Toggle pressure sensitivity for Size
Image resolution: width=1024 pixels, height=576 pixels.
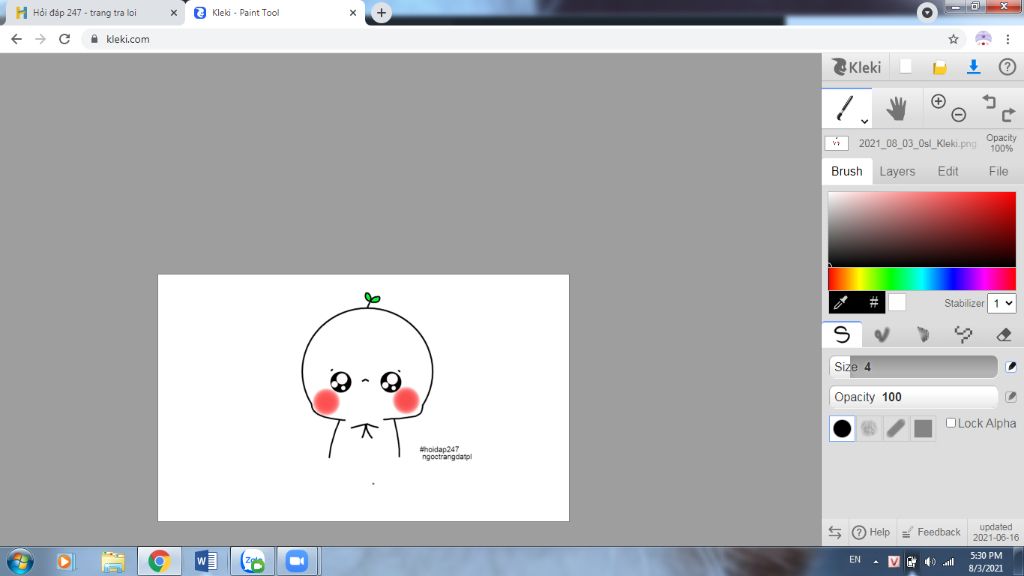pos(1011,366)
